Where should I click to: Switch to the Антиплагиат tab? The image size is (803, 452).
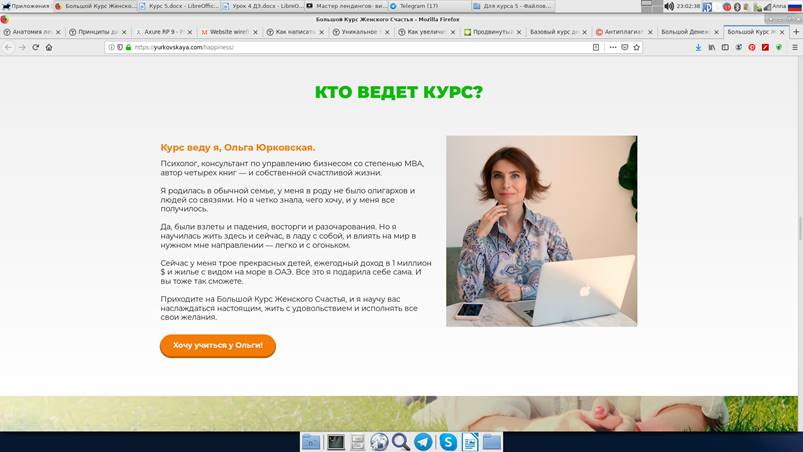coord(624,32)
